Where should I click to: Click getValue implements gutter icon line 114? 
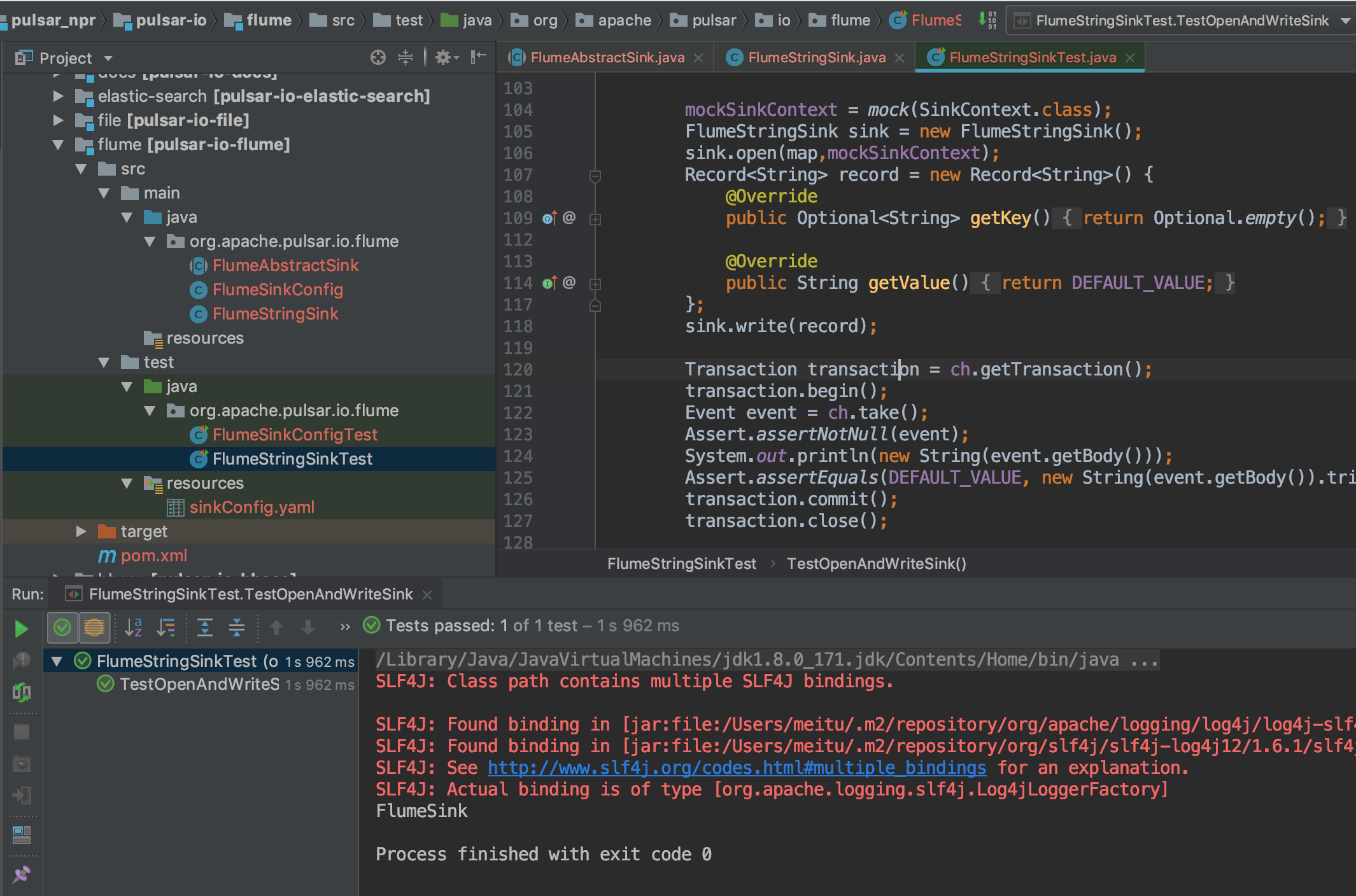(549, 283)
